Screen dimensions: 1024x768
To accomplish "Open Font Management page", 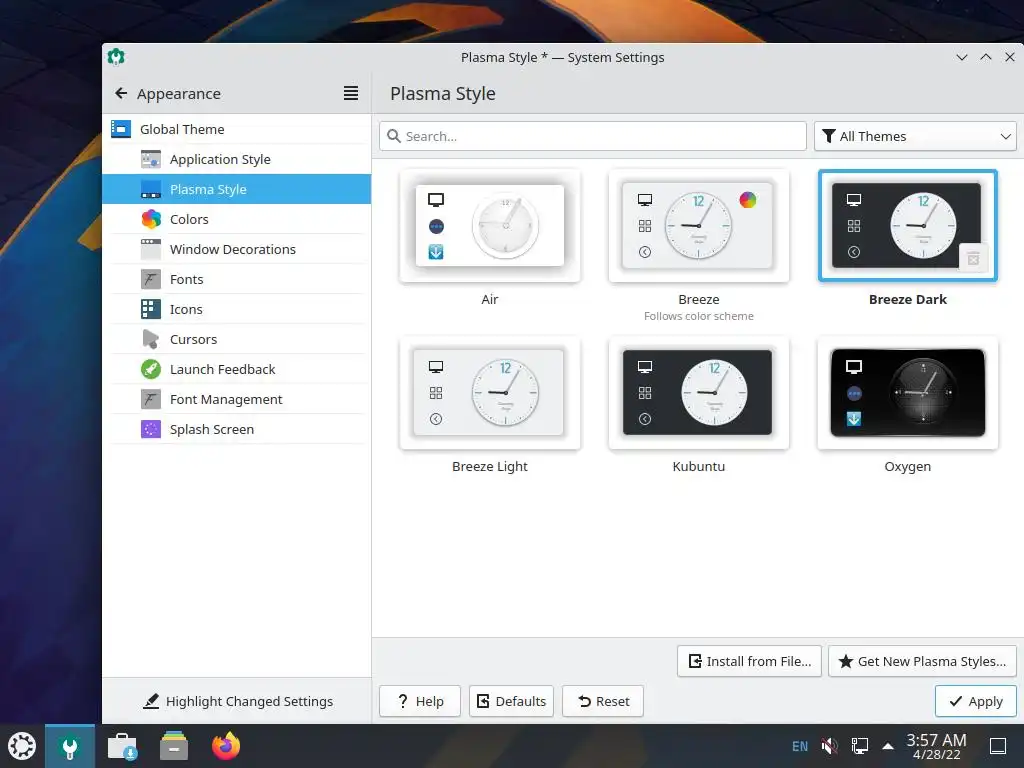I will [236, 400].
